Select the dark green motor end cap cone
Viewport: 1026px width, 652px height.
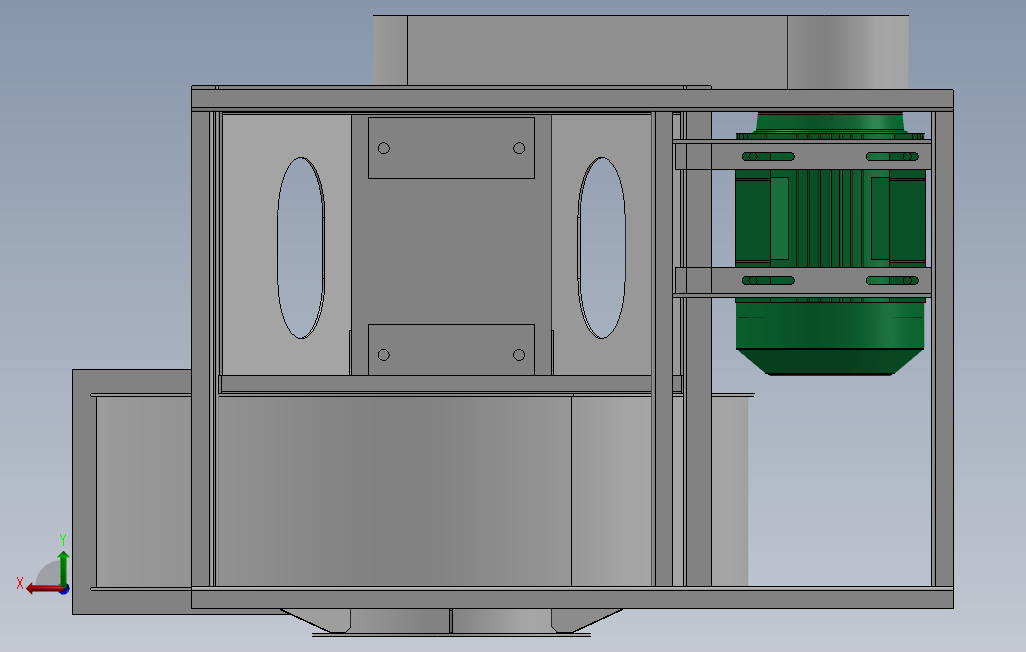[x=830, y=362]
